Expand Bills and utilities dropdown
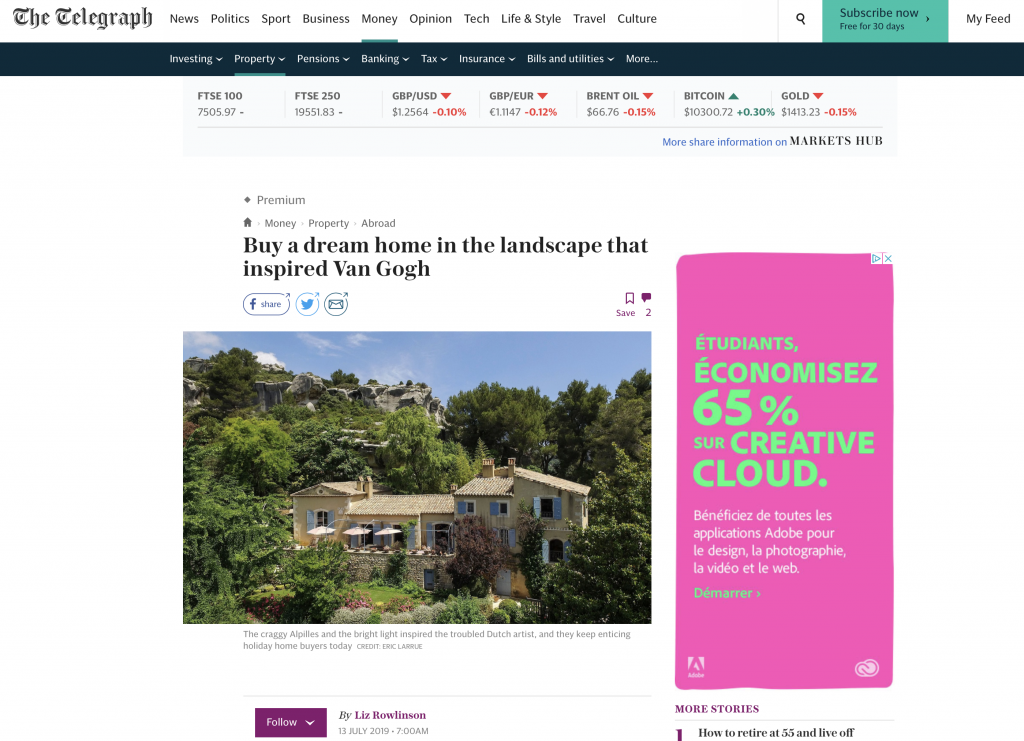 coord(571,59)
